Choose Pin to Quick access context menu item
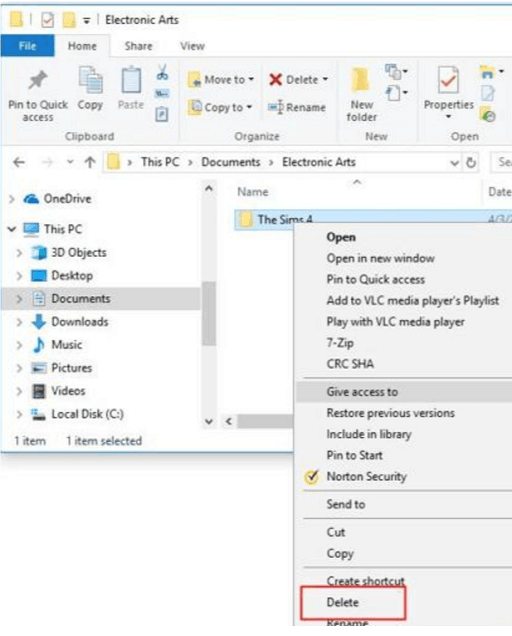The height and width of the screenshot is (636, 512). point(376,279)
